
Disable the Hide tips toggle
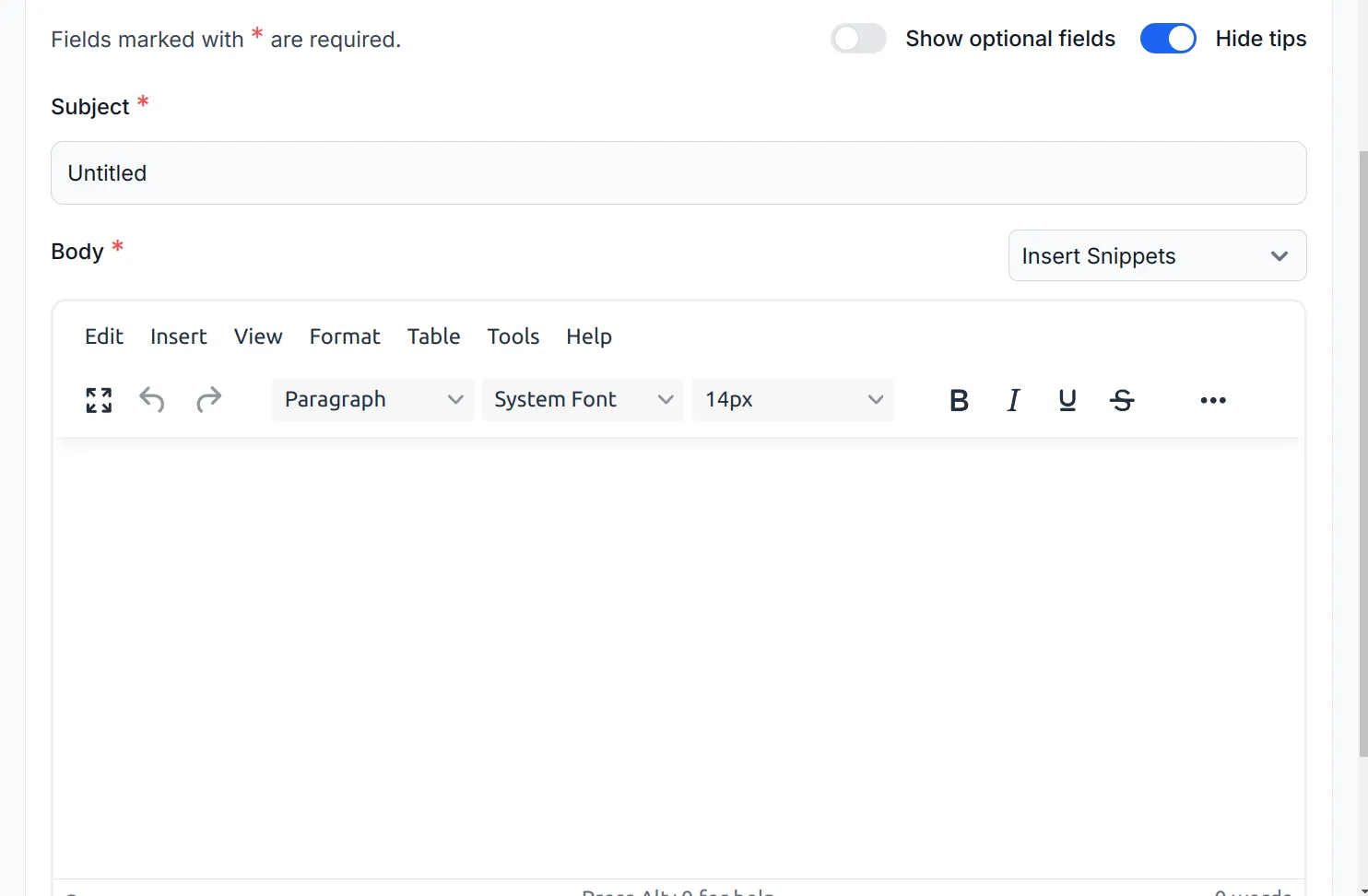coord(1168,39)
